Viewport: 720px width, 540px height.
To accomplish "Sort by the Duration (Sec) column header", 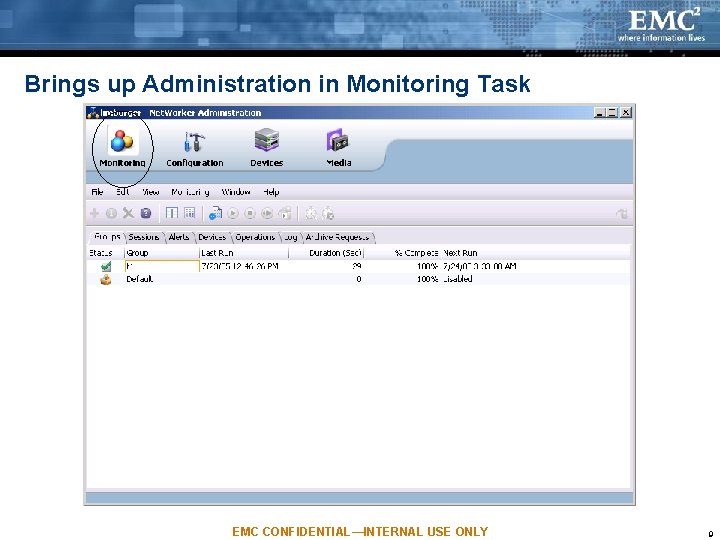I will pyautogui.click(x=326, y=253).
